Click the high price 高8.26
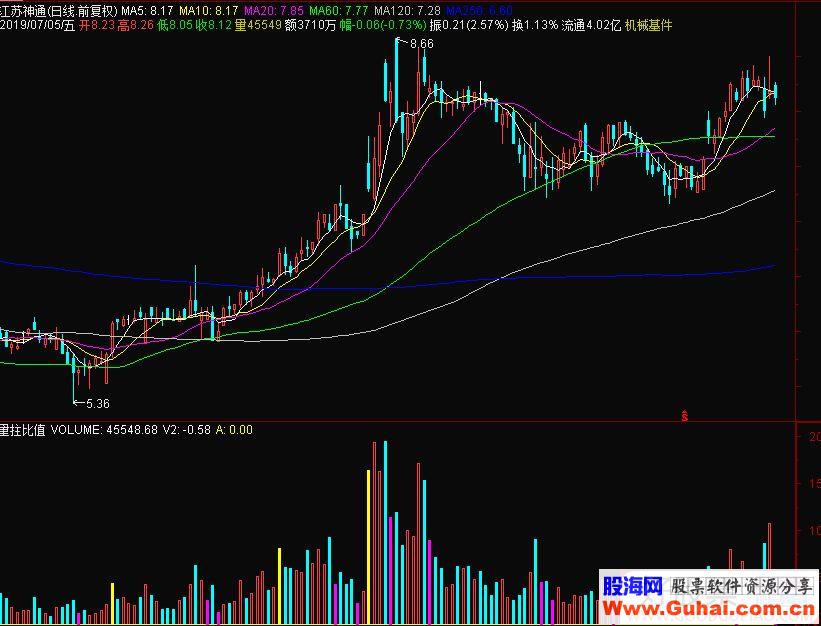Screen dimensions: 821x626 coord(136,25)
